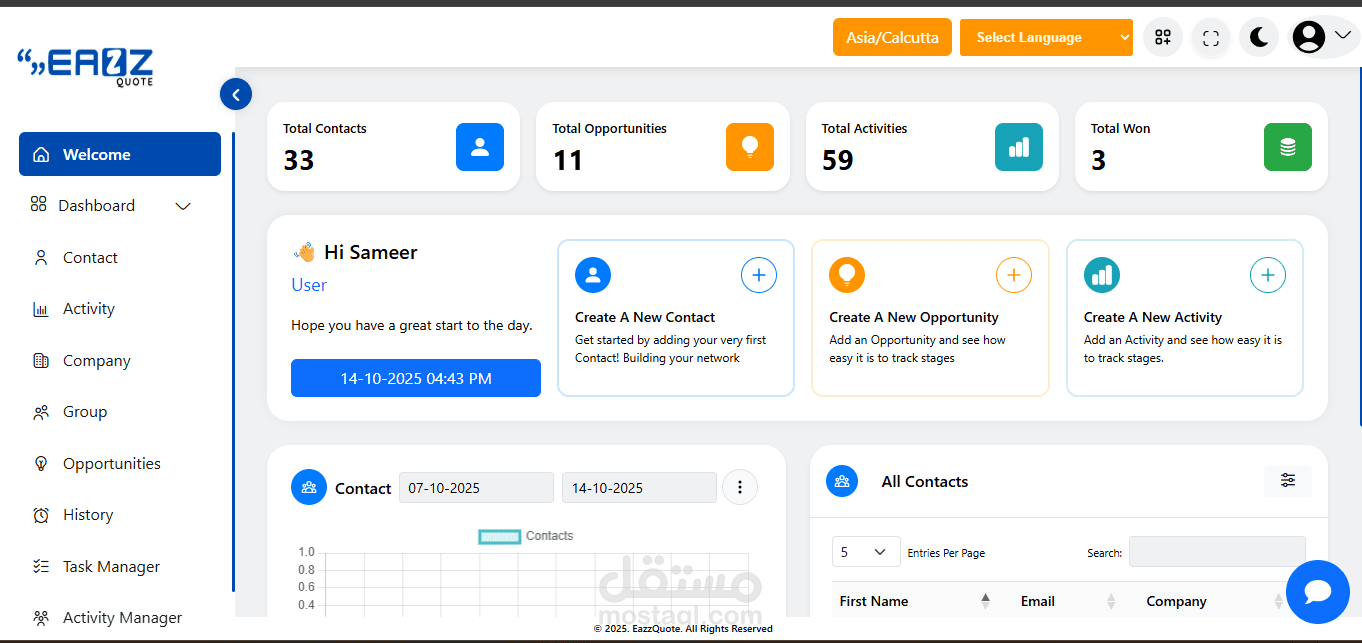Click the Asia/Calcutta timezone button
The height and width of the screenshot is (643, 1362).
(x=892, y=38)
